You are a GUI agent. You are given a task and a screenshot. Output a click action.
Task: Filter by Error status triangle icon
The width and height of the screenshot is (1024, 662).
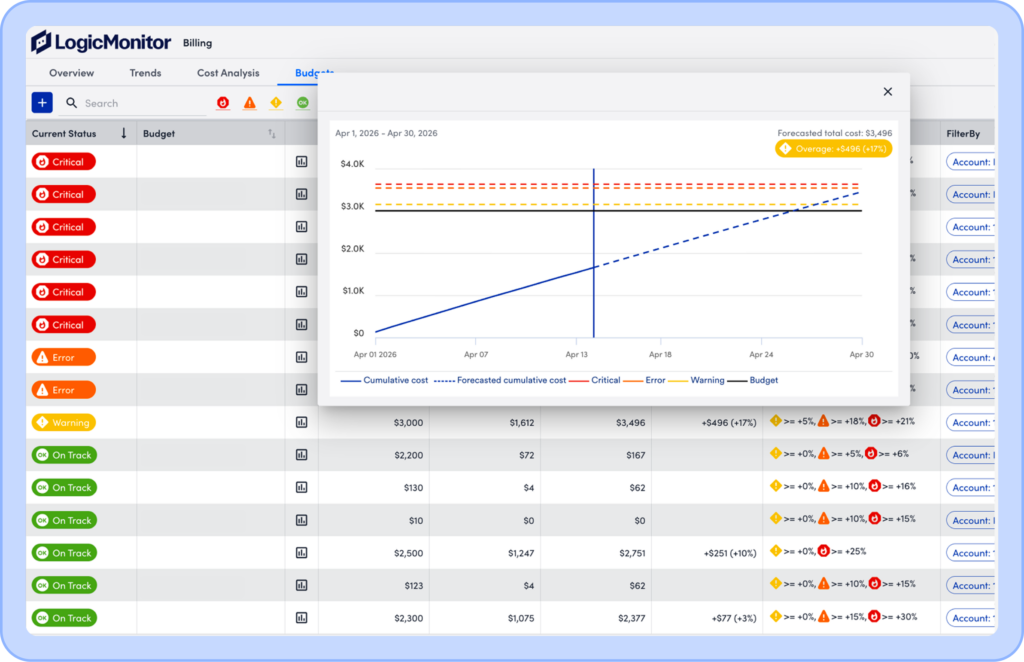pos(249,103)
